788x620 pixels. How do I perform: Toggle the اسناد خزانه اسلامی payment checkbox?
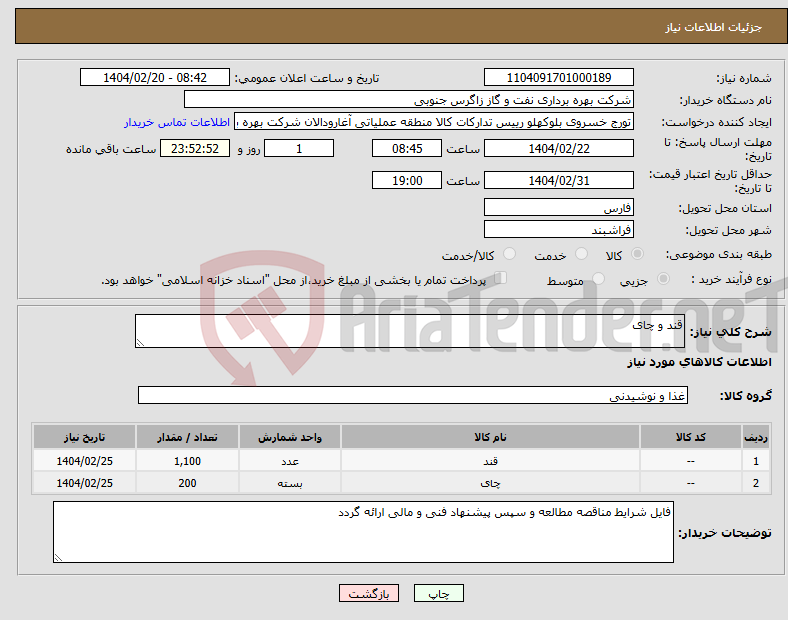(501, 278)
